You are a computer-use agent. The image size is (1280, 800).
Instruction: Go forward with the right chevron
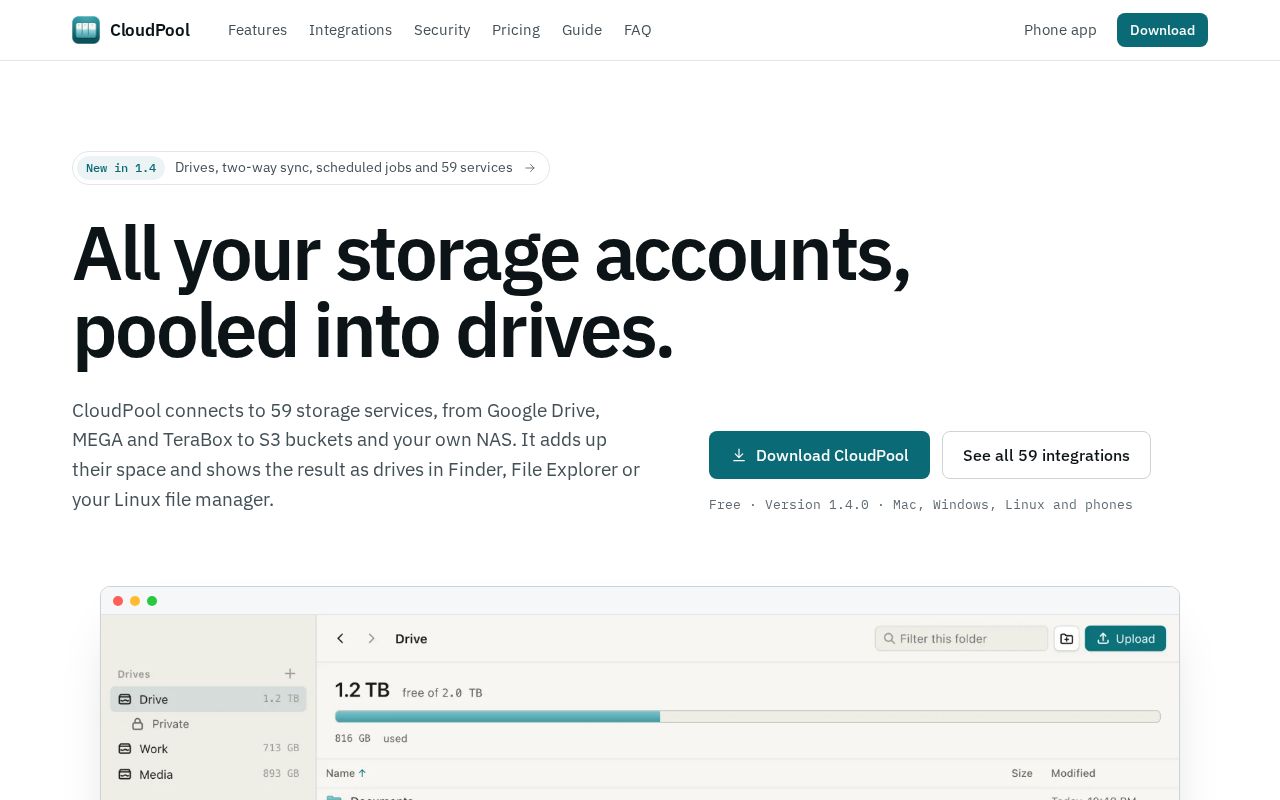[371, 638]
